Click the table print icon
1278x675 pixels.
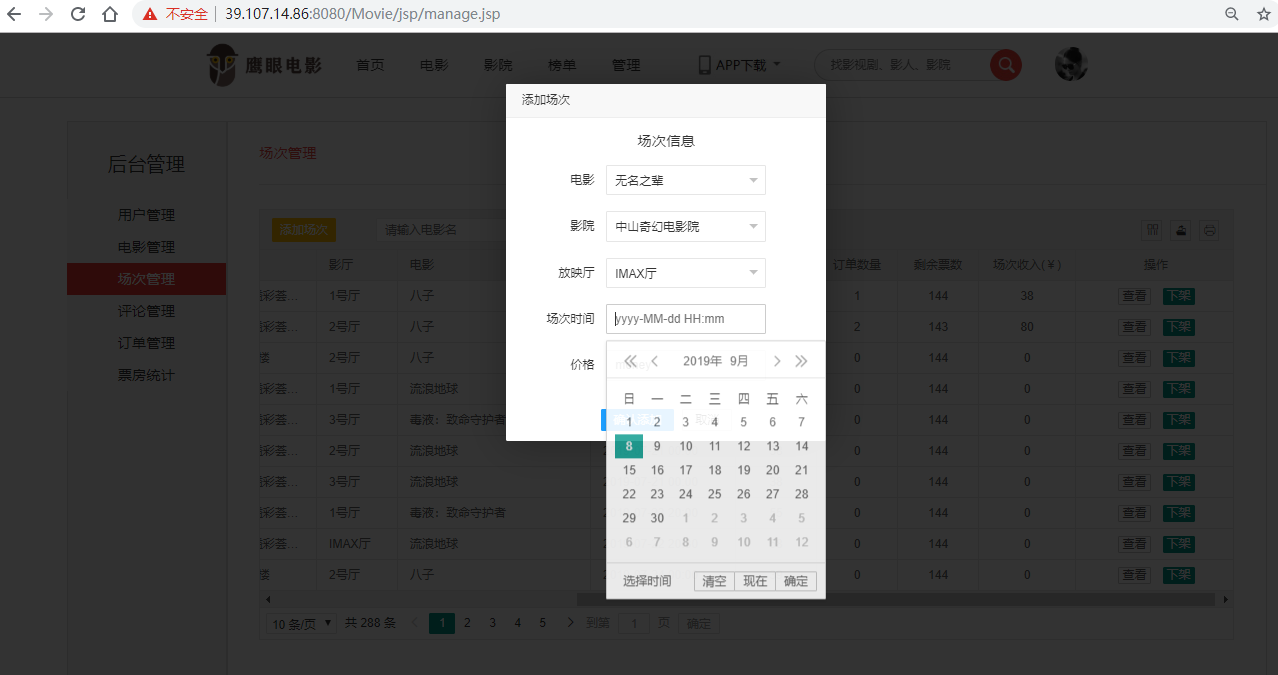[1210, 230]
